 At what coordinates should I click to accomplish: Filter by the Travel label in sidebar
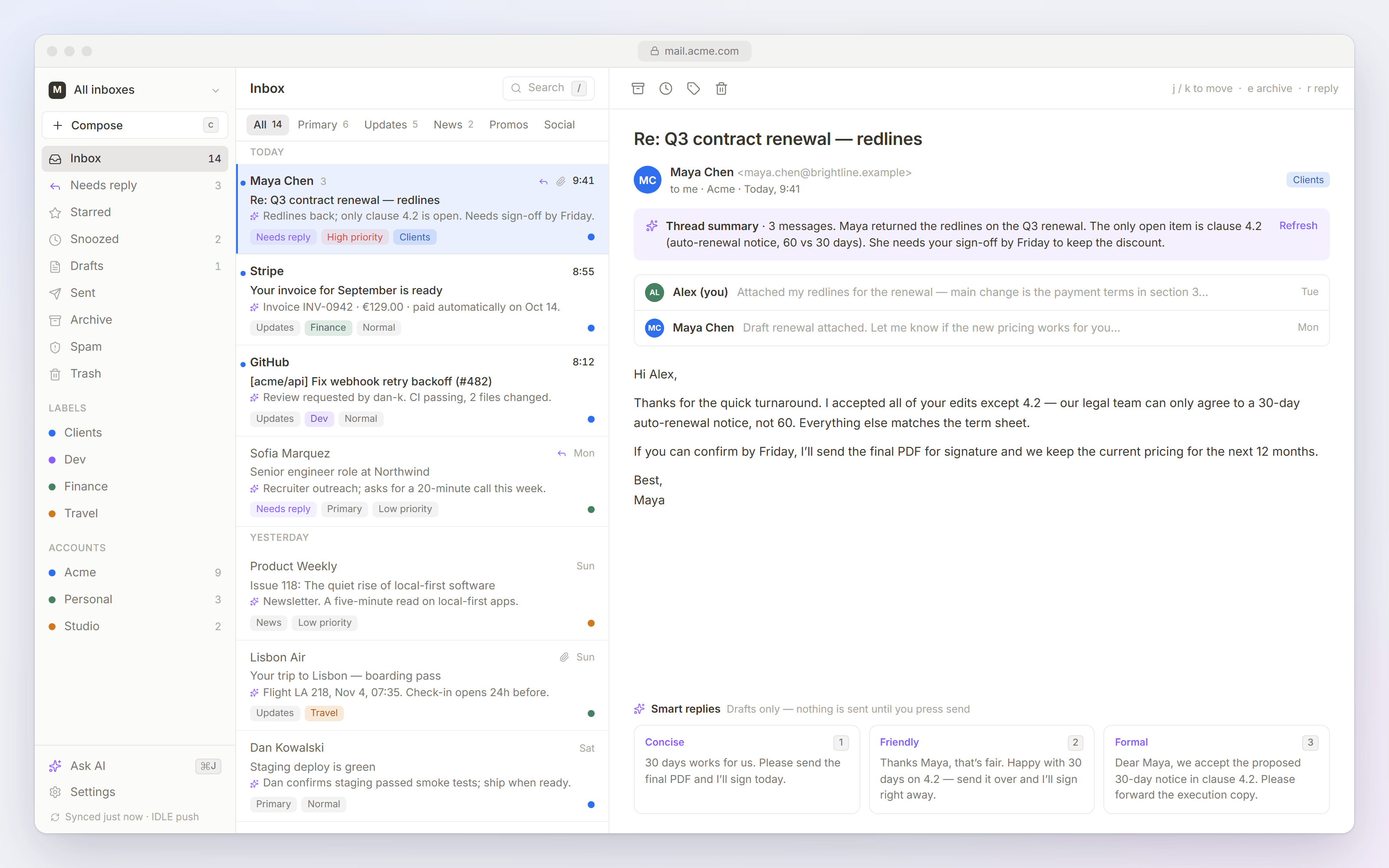coord(135,514)
